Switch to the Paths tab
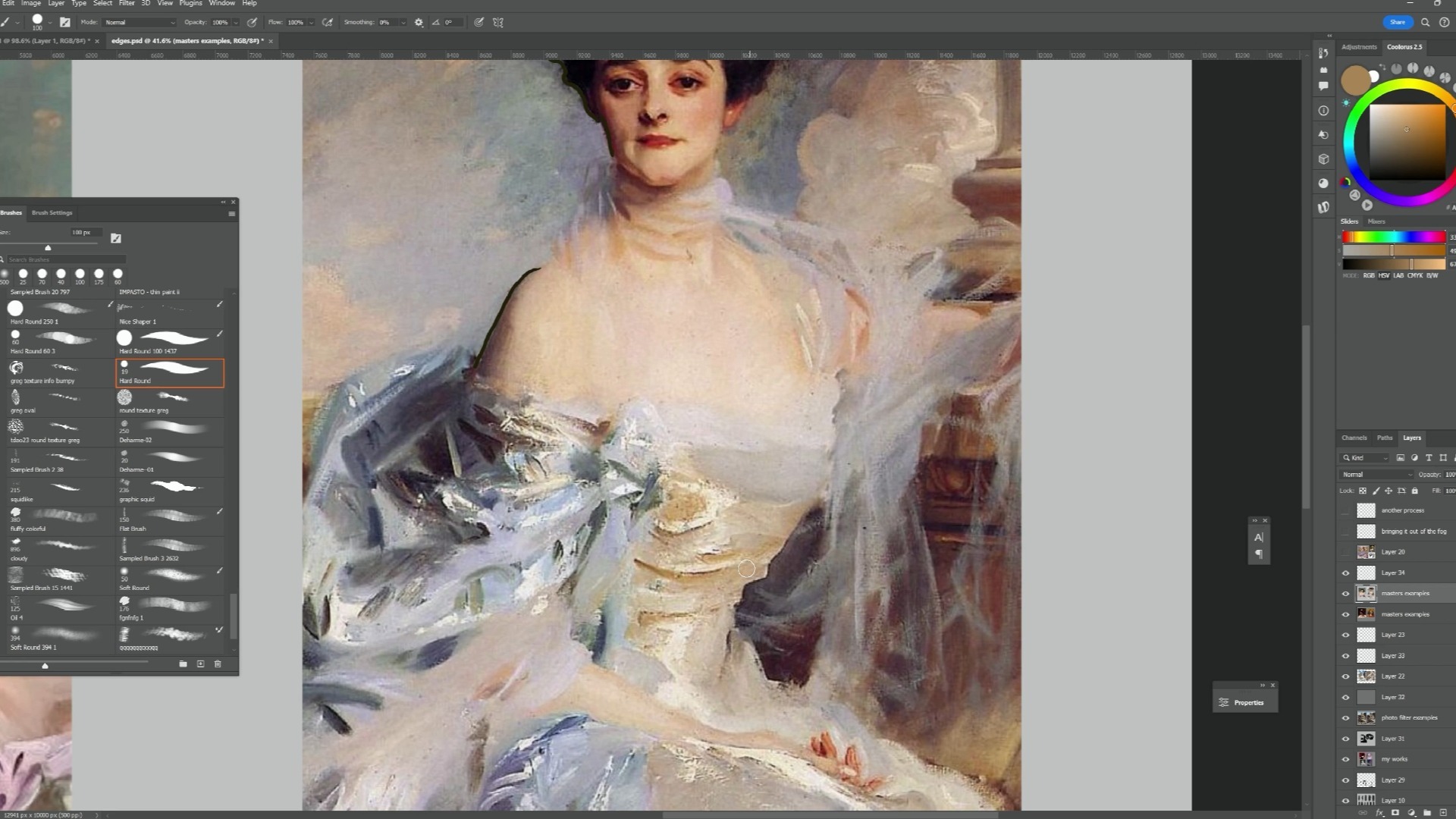1456x819 pixels. pyautogui.click(x=1385, y=438)
